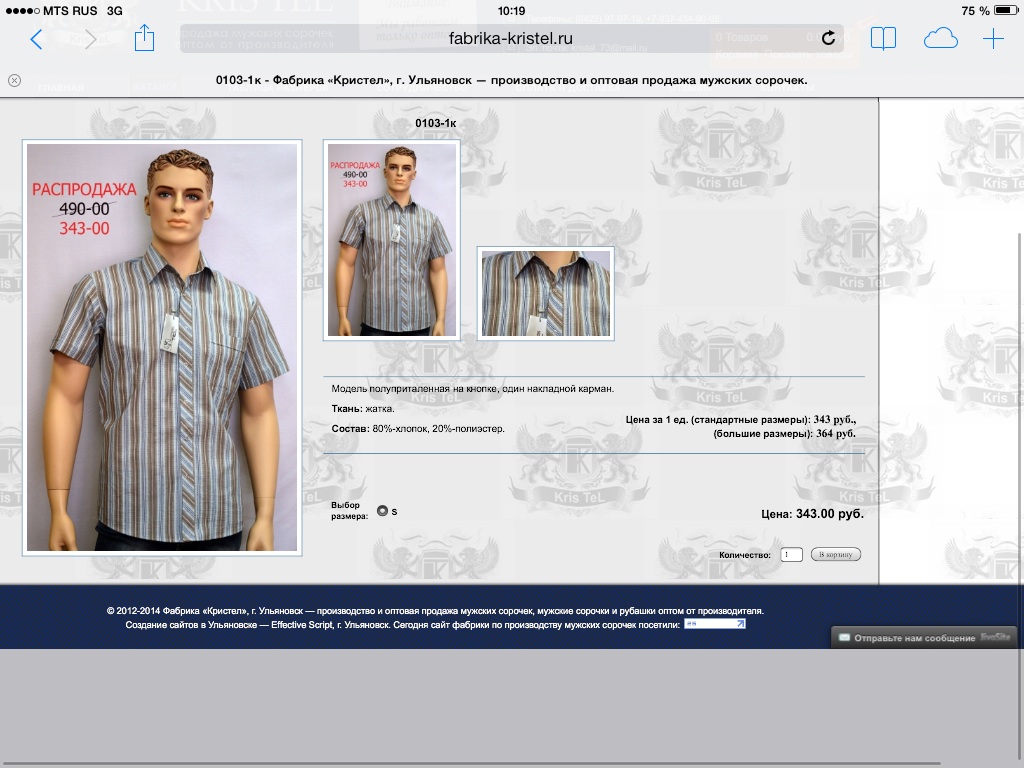Click the quantity input field
This screenshot has width=1024, height=768.
point(791,554)
